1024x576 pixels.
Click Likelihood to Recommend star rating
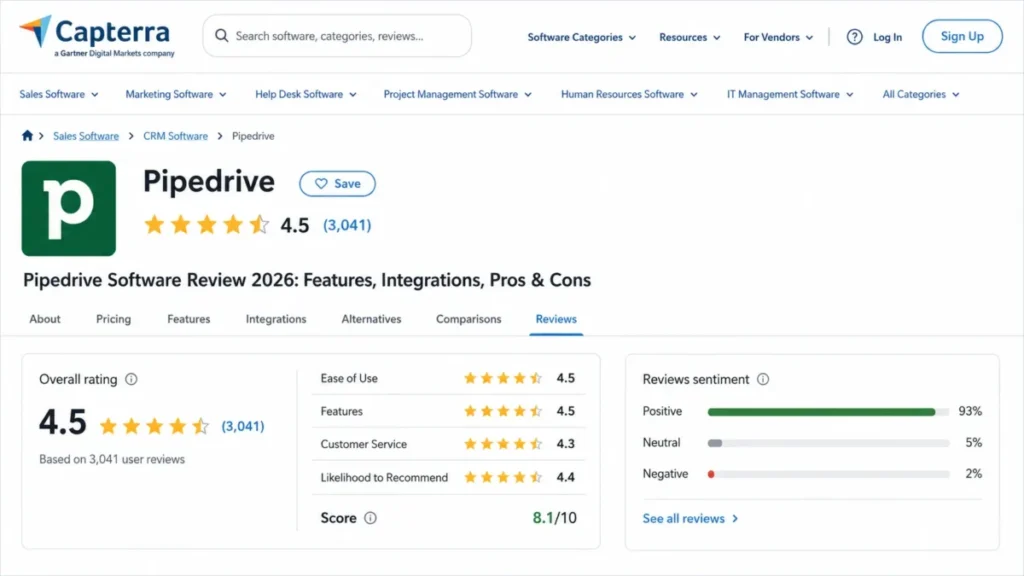(503, 477)
